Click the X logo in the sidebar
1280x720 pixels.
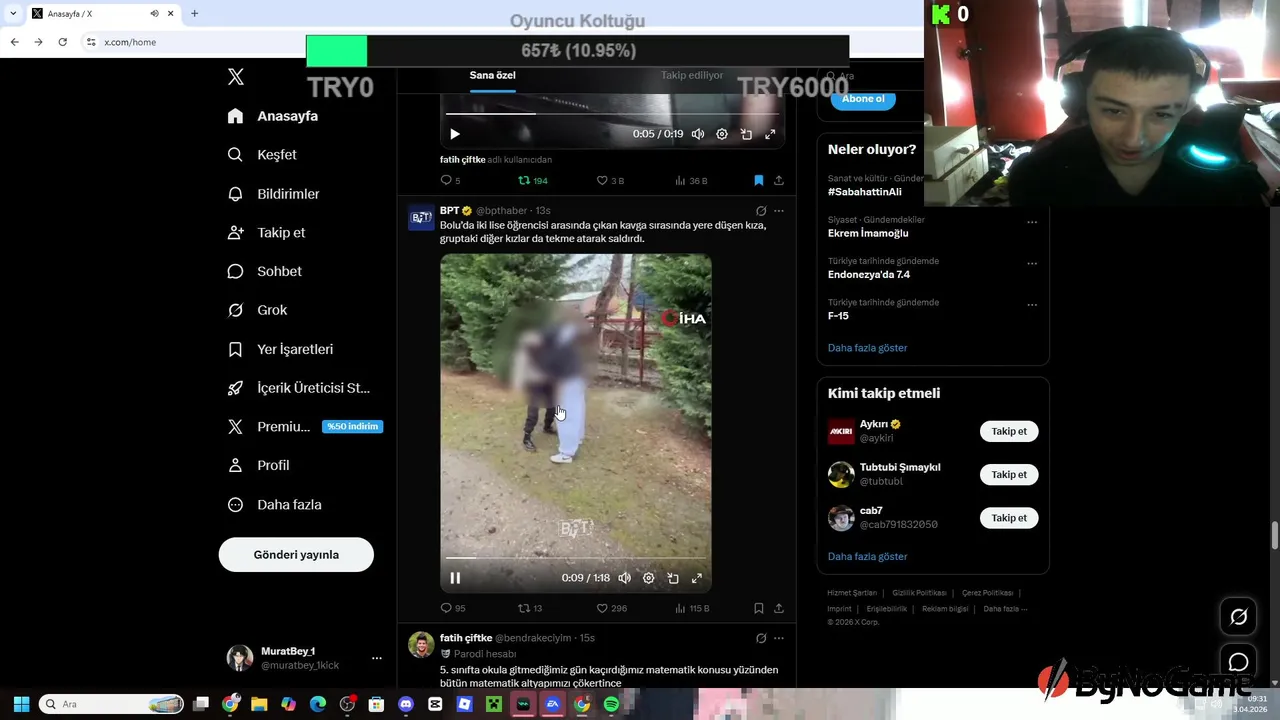pyautogui.click(x=236, y=77)
